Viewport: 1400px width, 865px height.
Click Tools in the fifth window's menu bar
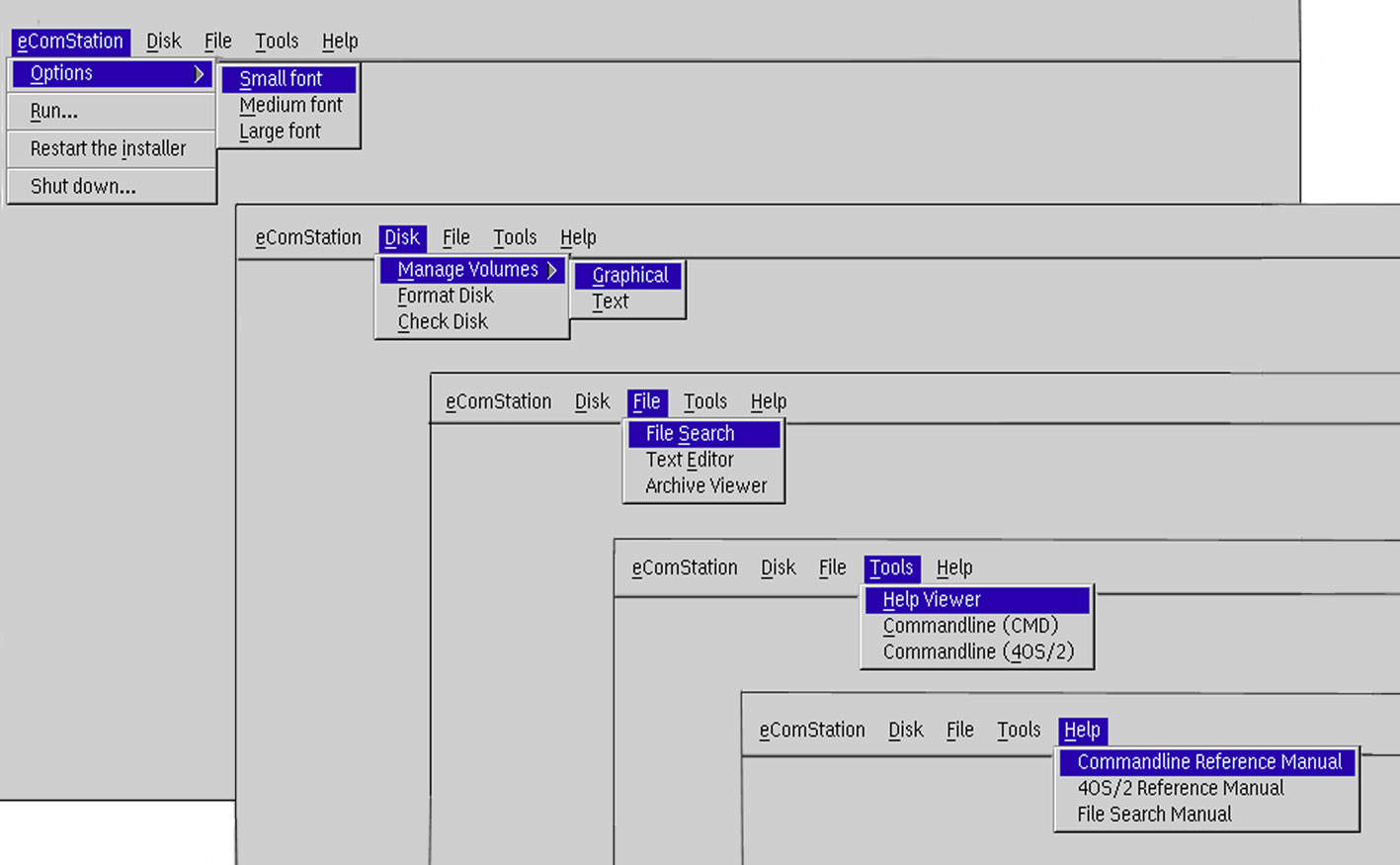[1019, 731]
